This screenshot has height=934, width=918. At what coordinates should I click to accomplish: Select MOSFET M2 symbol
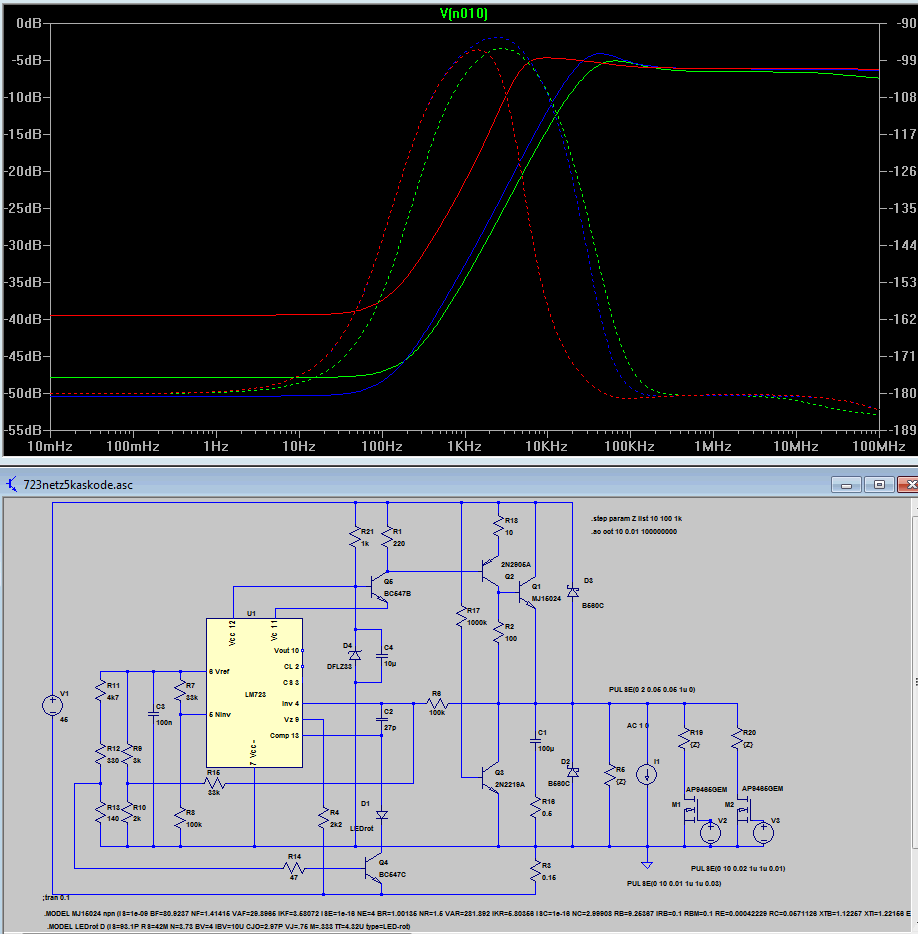[x=745, y=812]
